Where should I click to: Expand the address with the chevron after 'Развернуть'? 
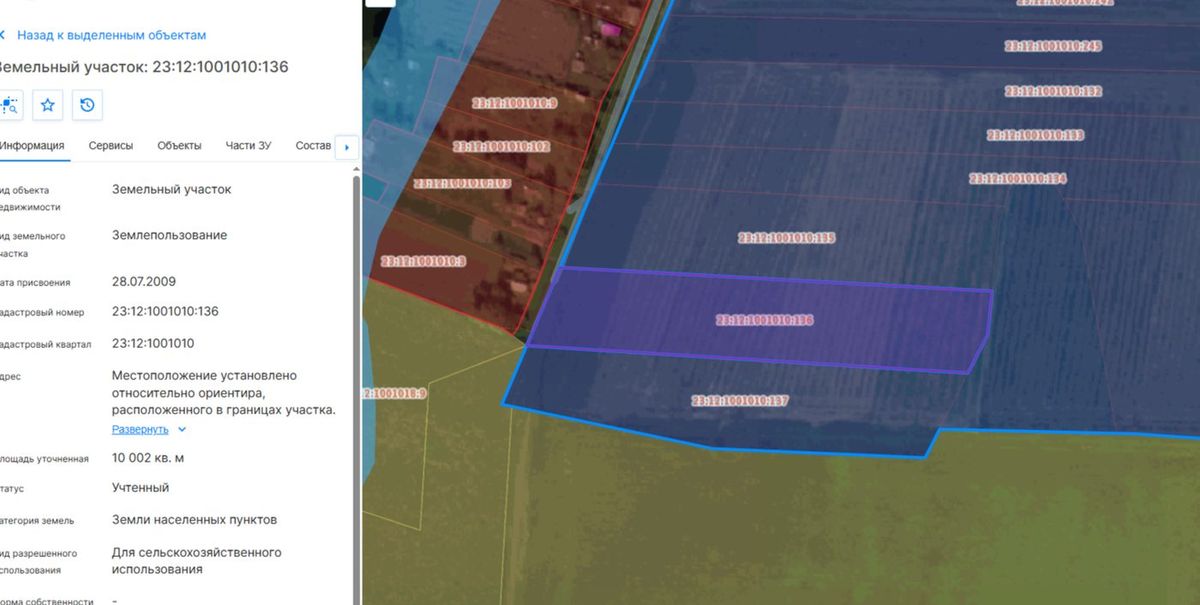(x=182, y=430)
